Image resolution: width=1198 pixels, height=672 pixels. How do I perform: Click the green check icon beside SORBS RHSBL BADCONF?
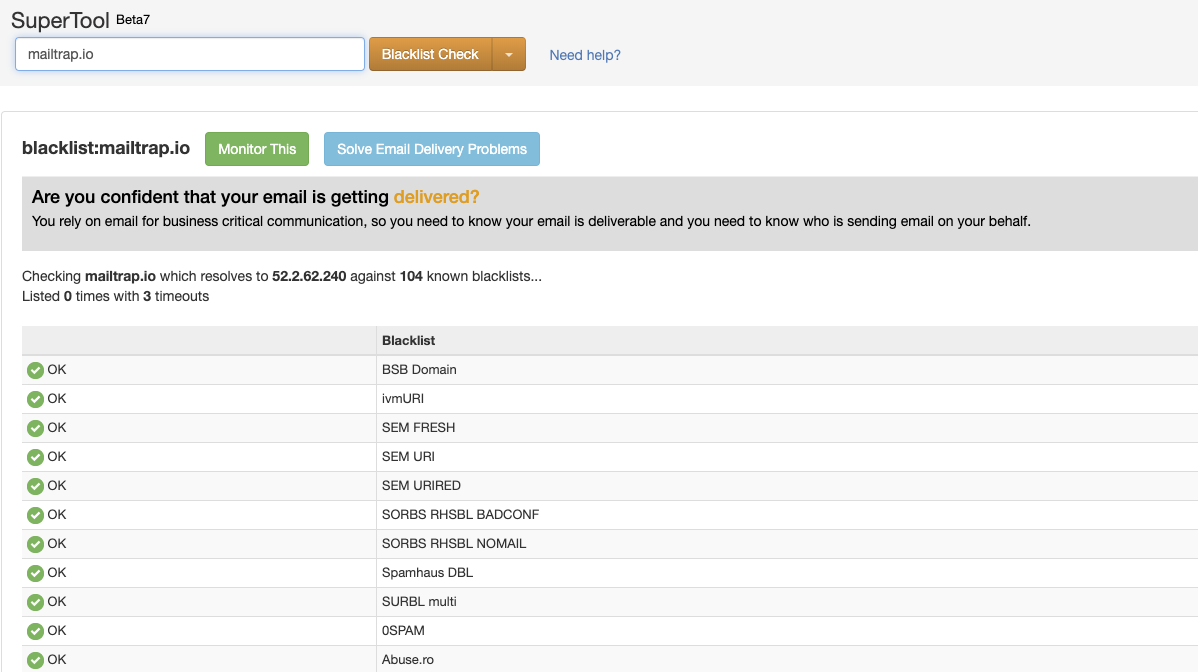point(35,515)
